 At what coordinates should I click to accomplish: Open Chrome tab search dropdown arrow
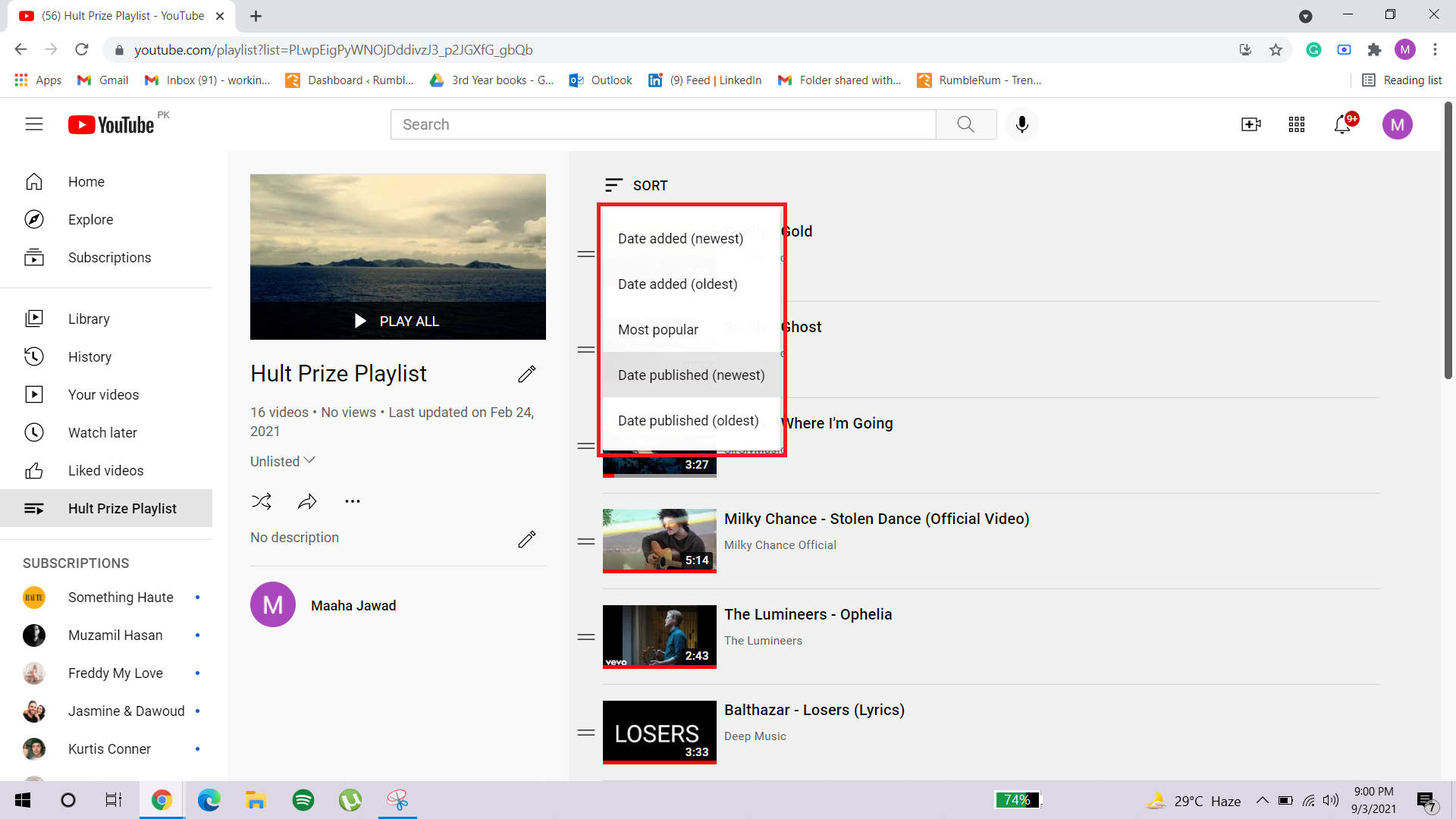coord(1306,16)
